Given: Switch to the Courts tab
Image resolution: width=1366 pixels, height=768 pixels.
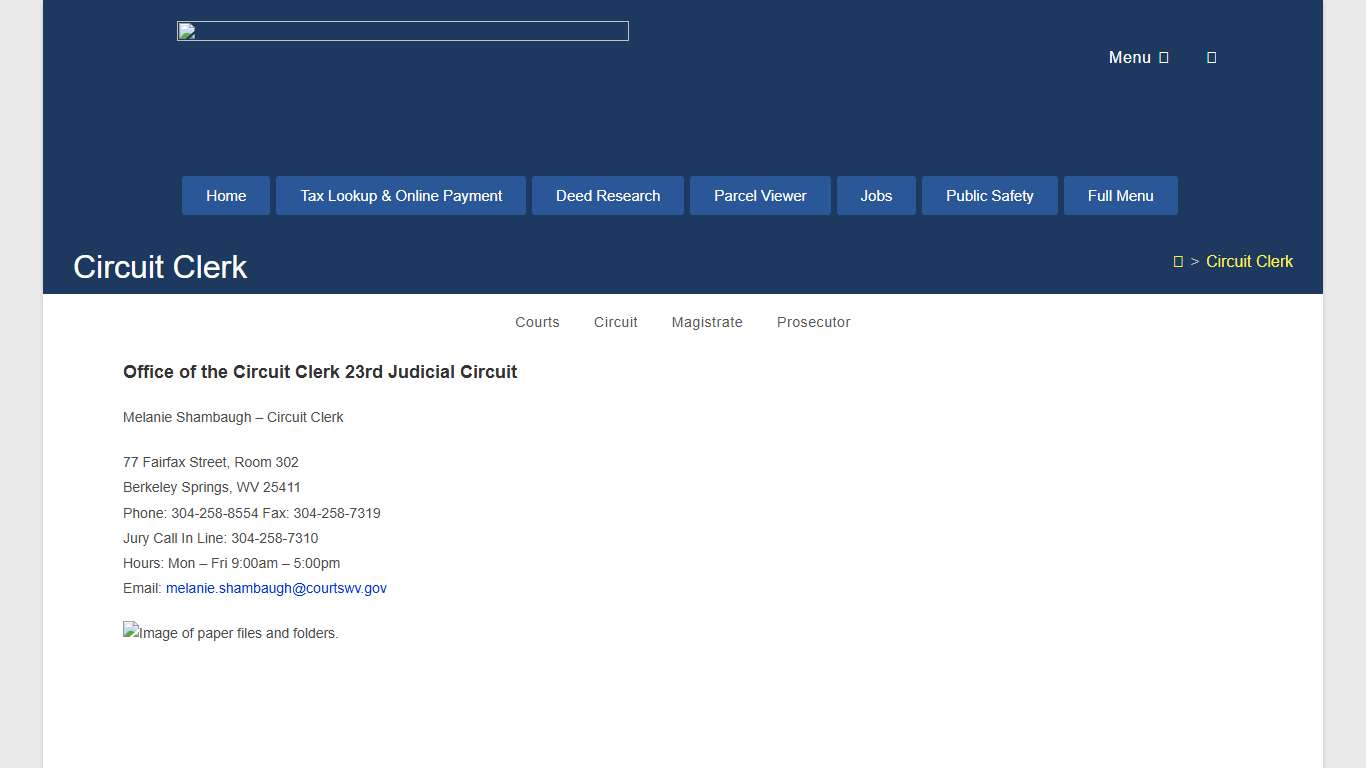Looking at the screenshot, I should 537,322.
